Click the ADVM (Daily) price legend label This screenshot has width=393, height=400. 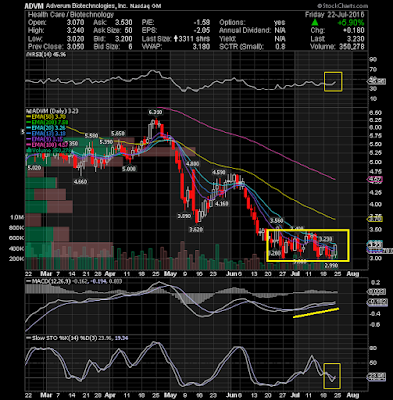pos(53,111)
